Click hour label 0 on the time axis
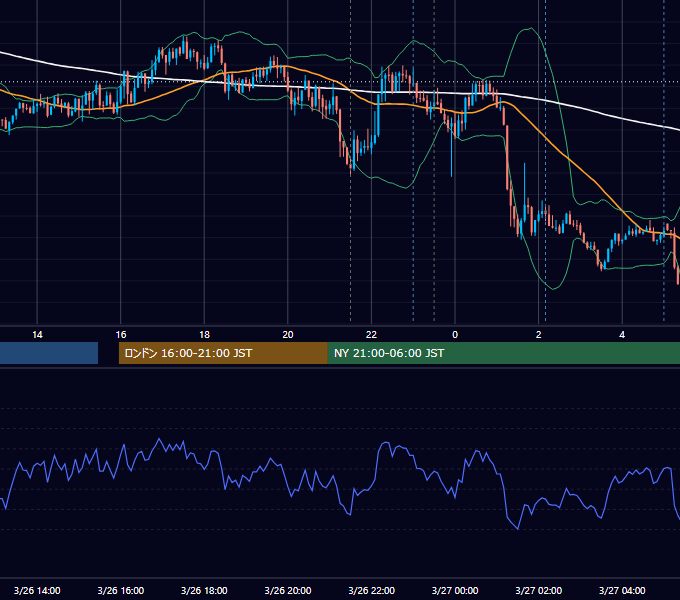 [455, 335]
